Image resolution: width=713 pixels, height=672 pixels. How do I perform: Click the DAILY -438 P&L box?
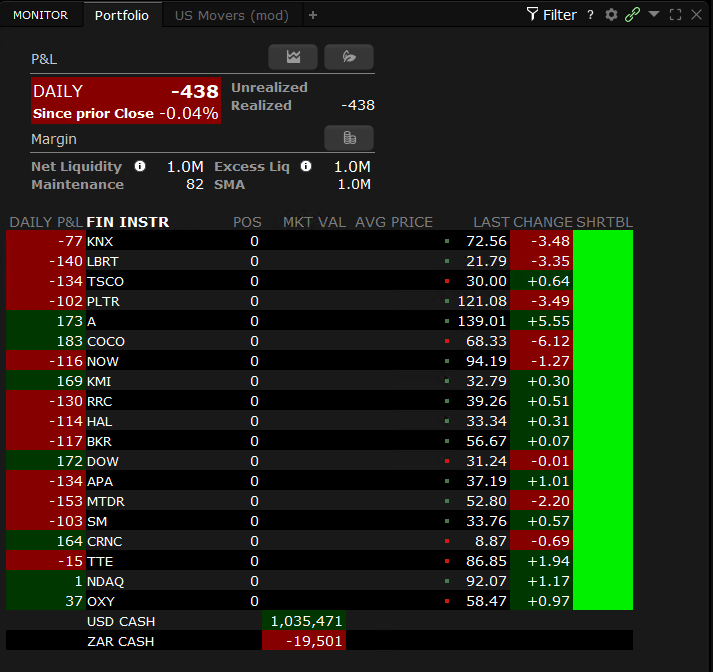tap(126, 100)
